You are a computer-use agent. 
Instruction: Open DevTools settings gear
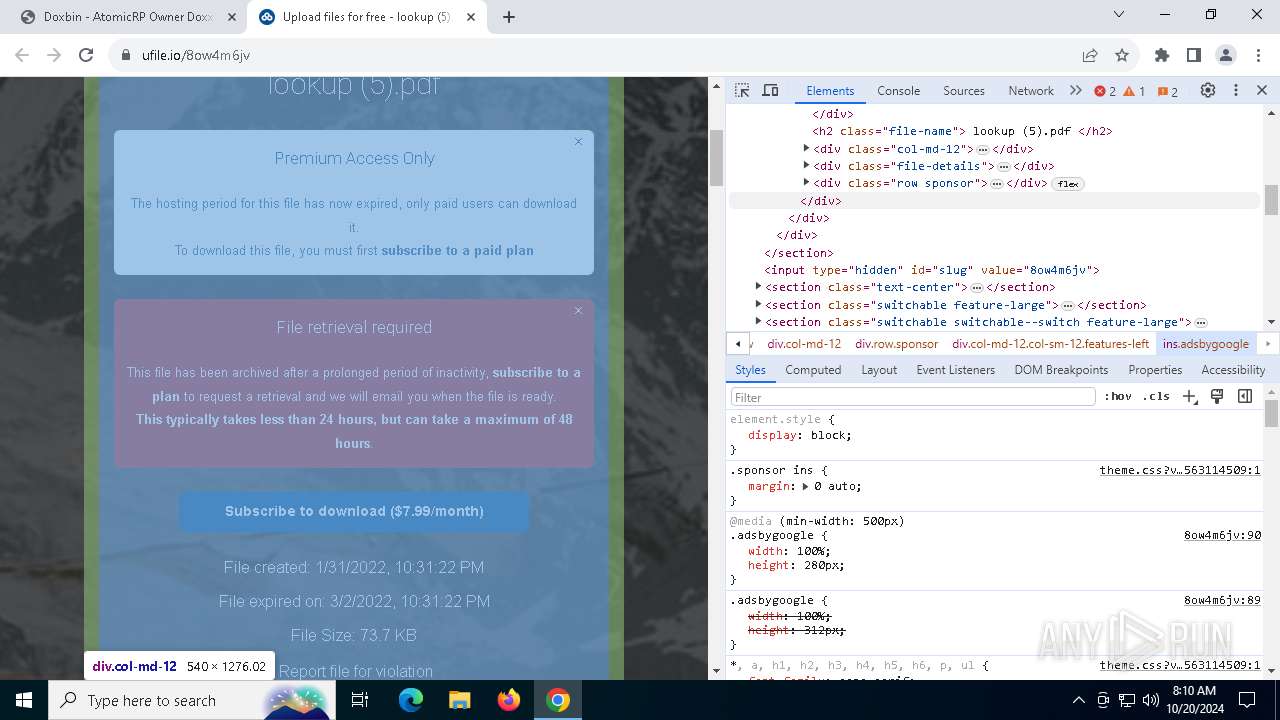tap(1208, 90)
